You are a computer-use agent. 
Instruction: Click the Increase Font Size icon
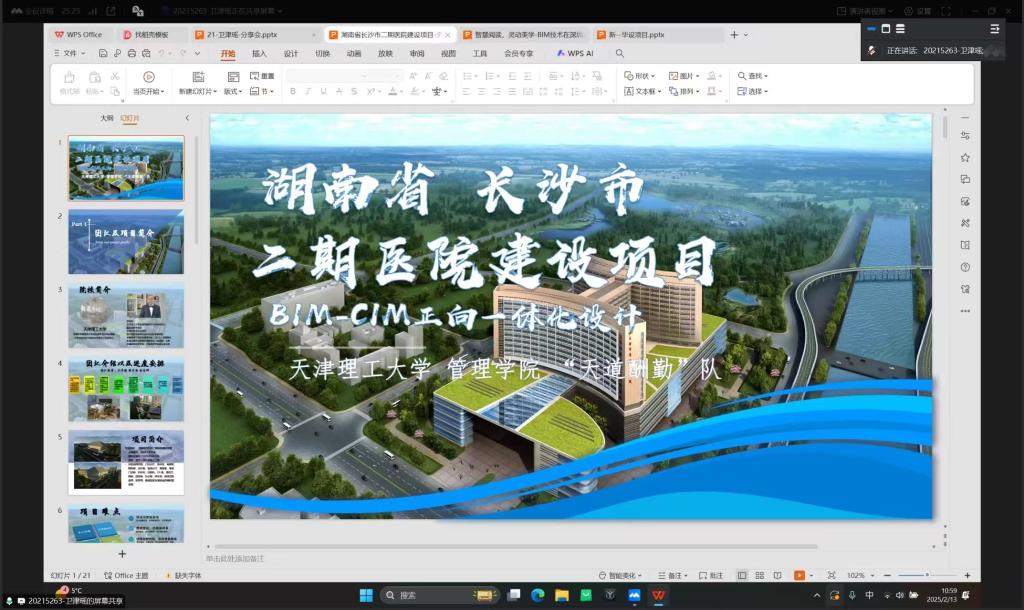(413, 76)
